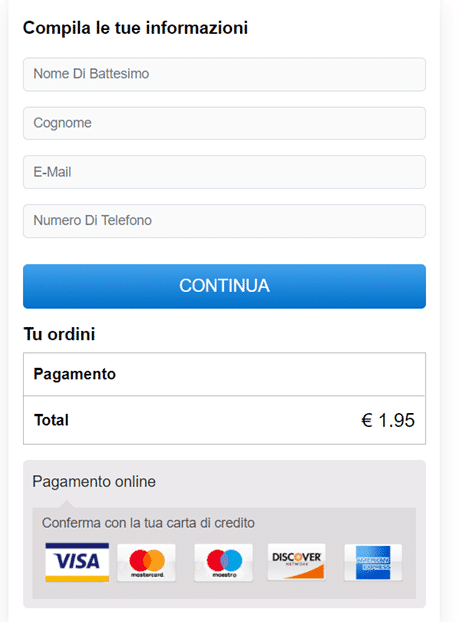The width and height of the screenshot is (459, 622).
Task: Select the Mastercard payment icon
Action: pyautogui.click(x=146, y=562)
